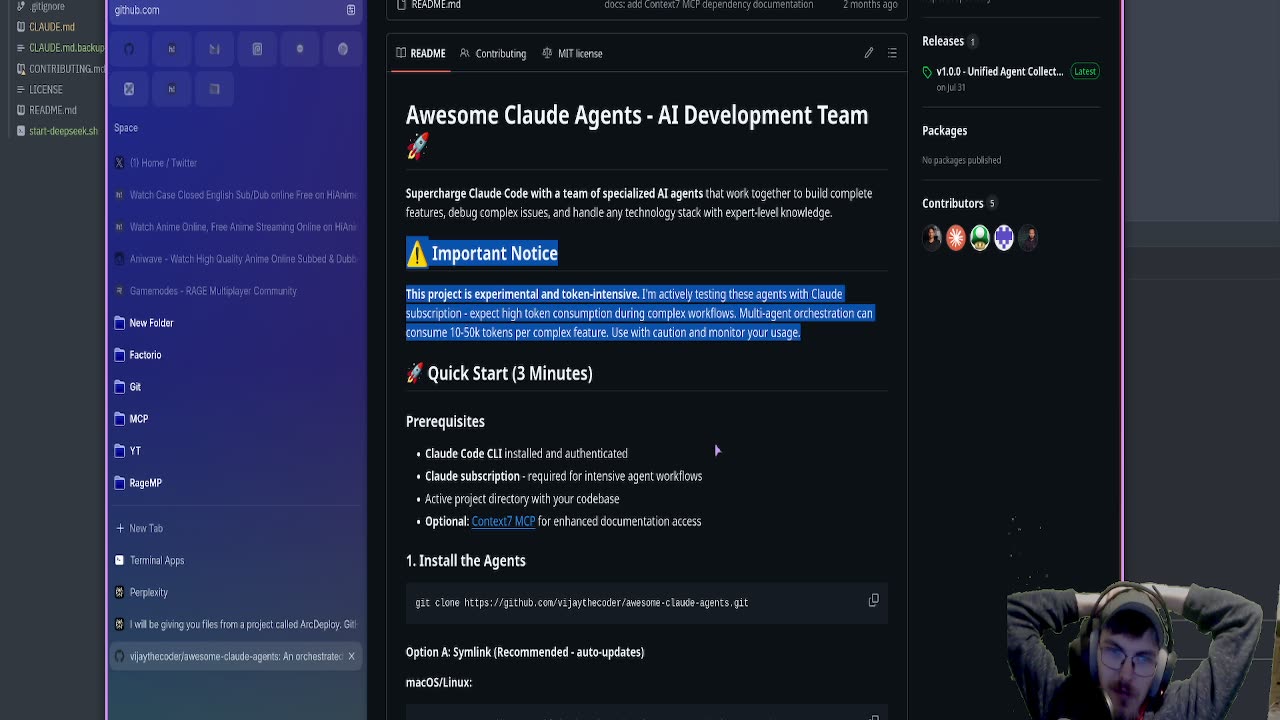Select the vijaythecoder awesome-claude-agents tab

pos(237,656)
